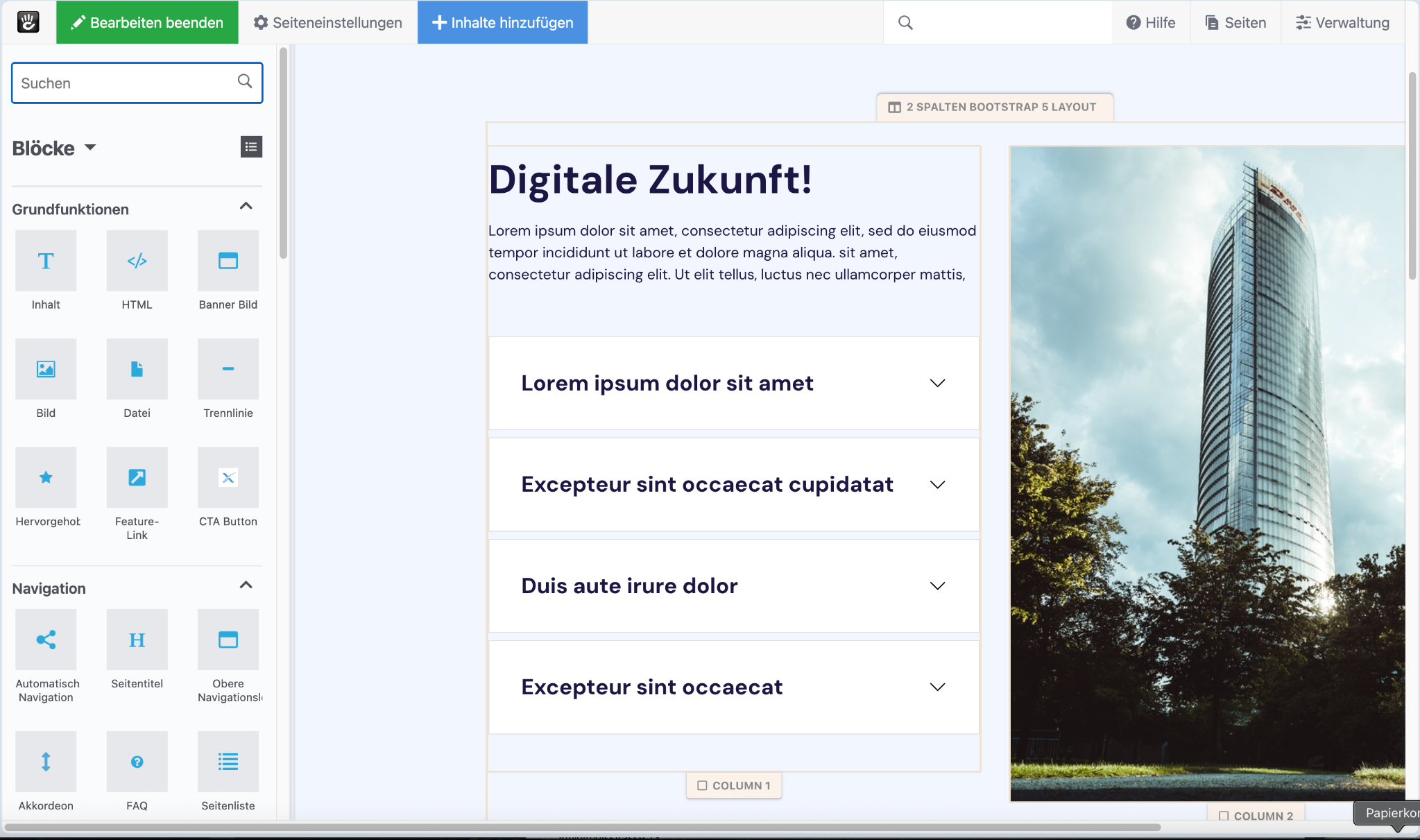Pick the Seitenliste block
This screenshot has width=1420, height=840.
228,762
